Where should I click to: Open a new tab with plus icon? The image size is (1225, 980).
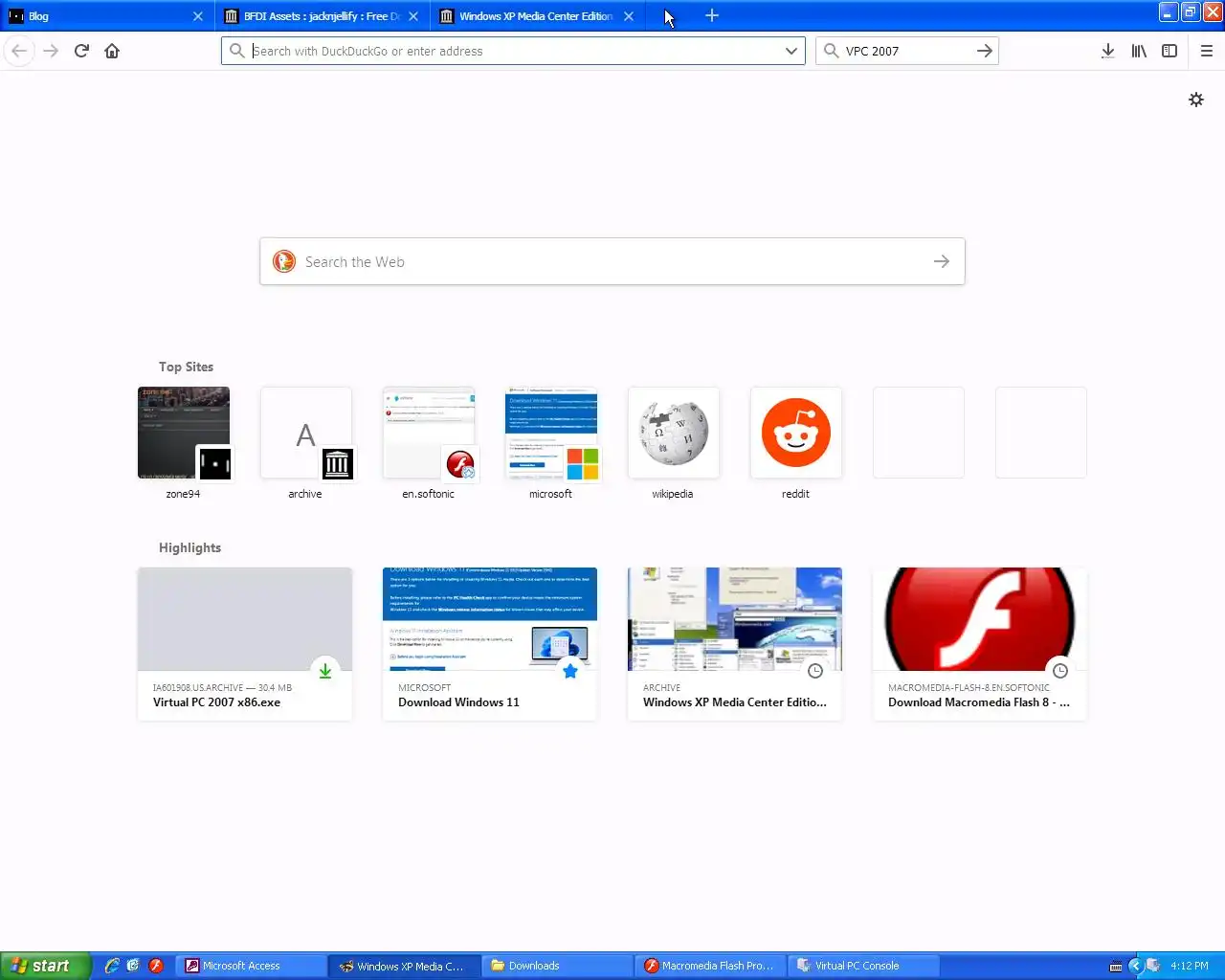[x=712, y=15]
